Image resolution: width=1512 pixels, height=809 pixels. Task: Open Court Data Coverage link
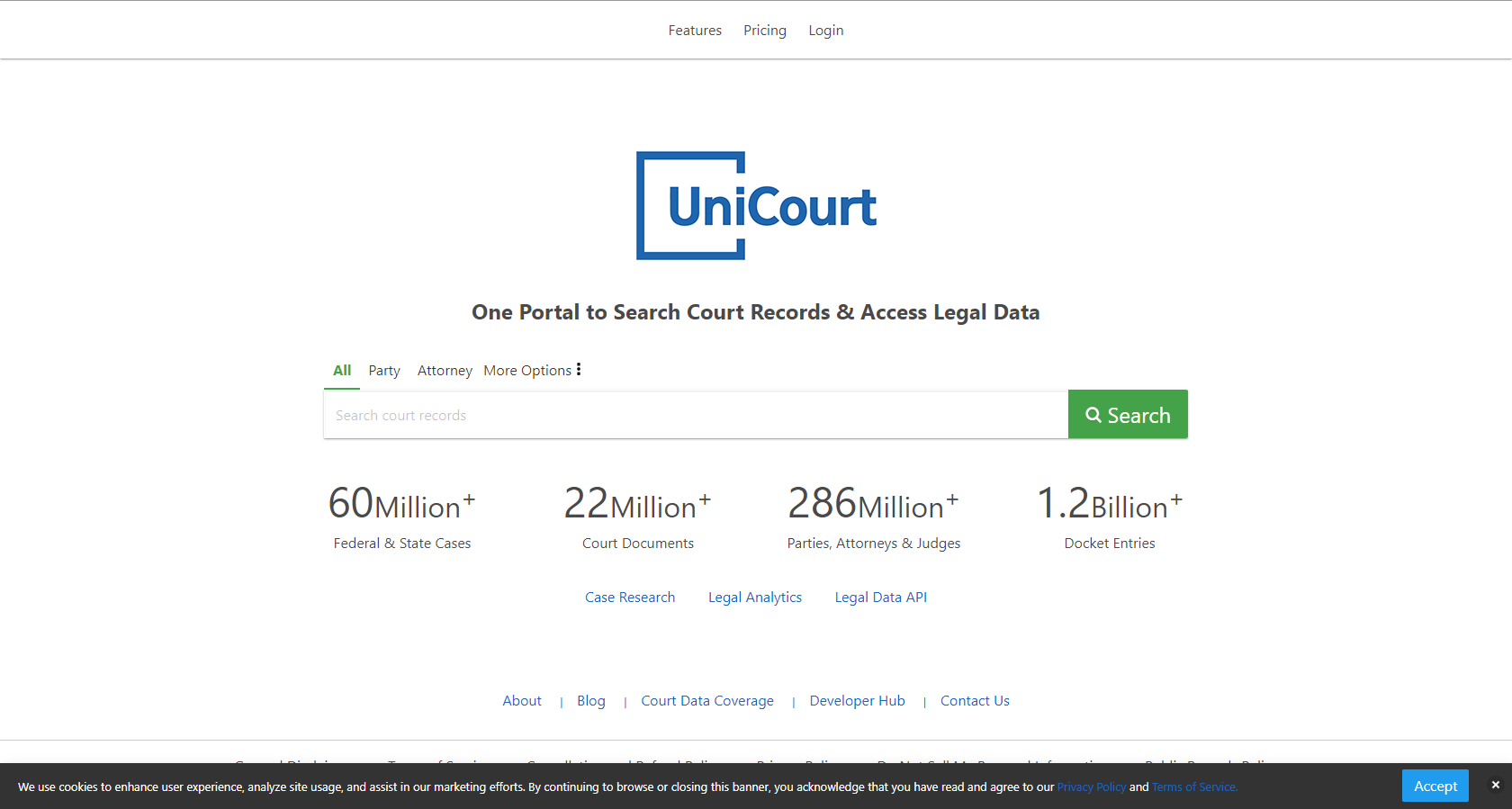pyautogui.click(x=707, y=701)
